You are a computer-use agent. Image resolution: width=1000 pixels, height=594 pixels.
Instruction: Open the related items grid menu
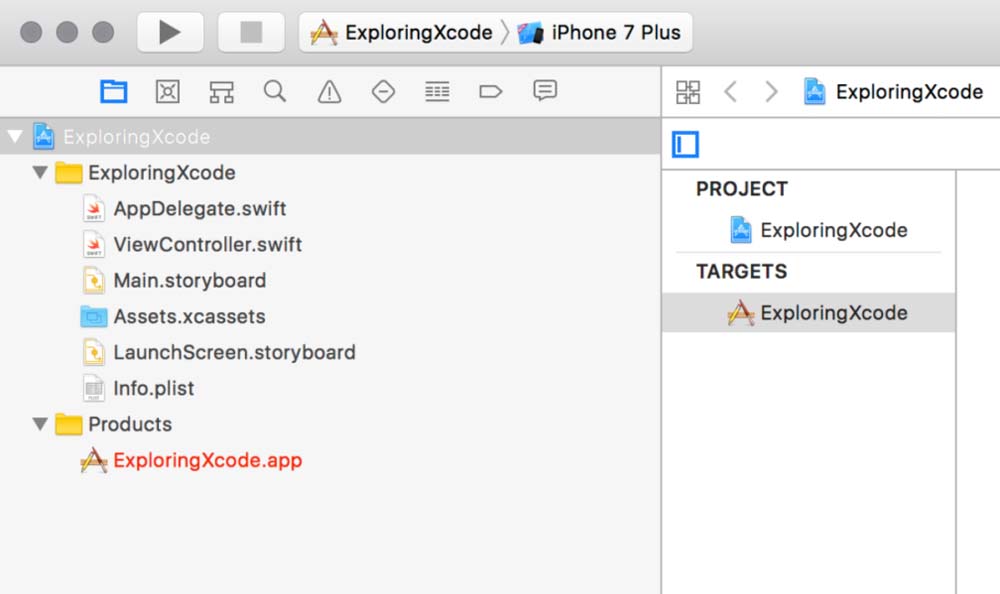coord(688,92)
